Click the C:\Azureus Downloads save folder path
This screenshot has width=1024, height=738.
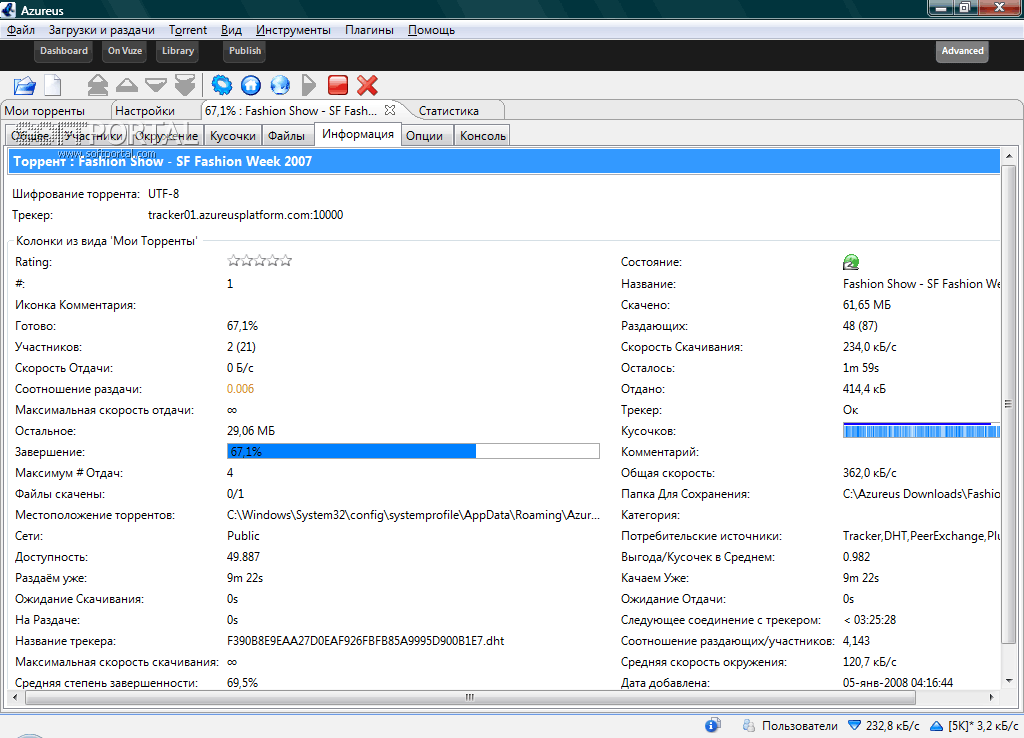921,494
